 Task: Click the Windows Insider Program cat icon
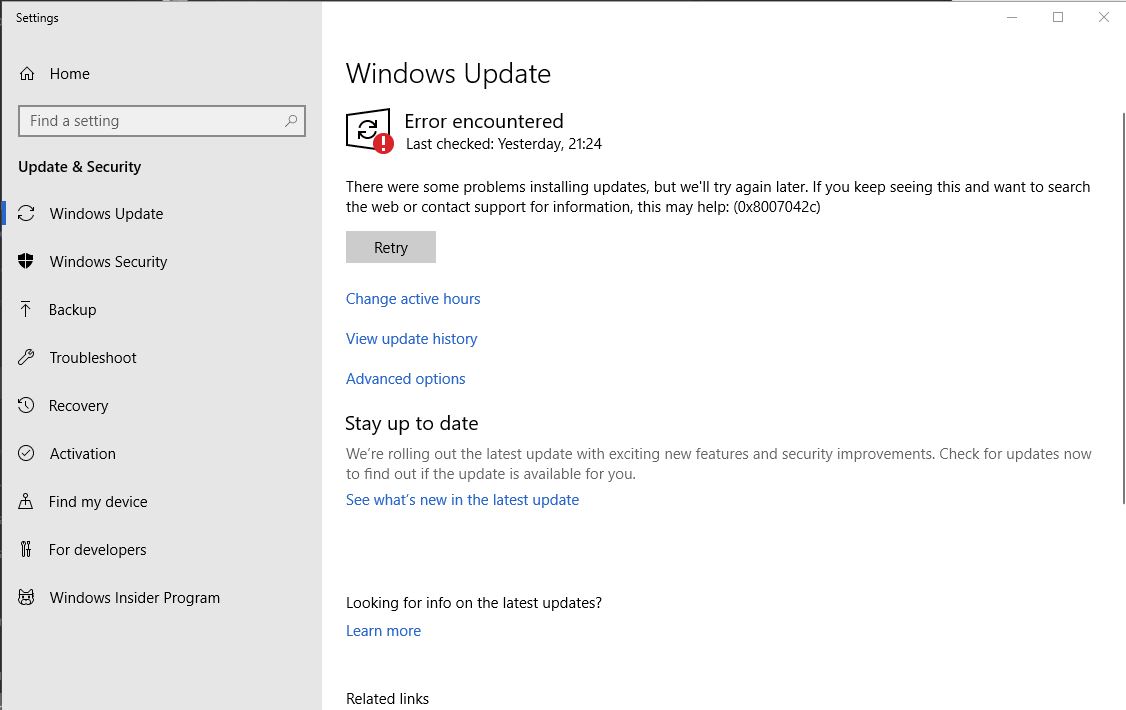[x=26, y=597]
